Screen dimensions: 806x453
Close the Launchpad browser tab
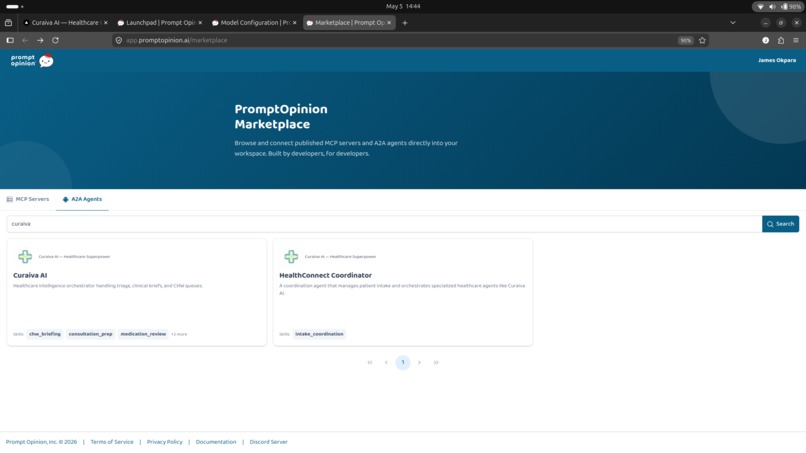(200, 23)
